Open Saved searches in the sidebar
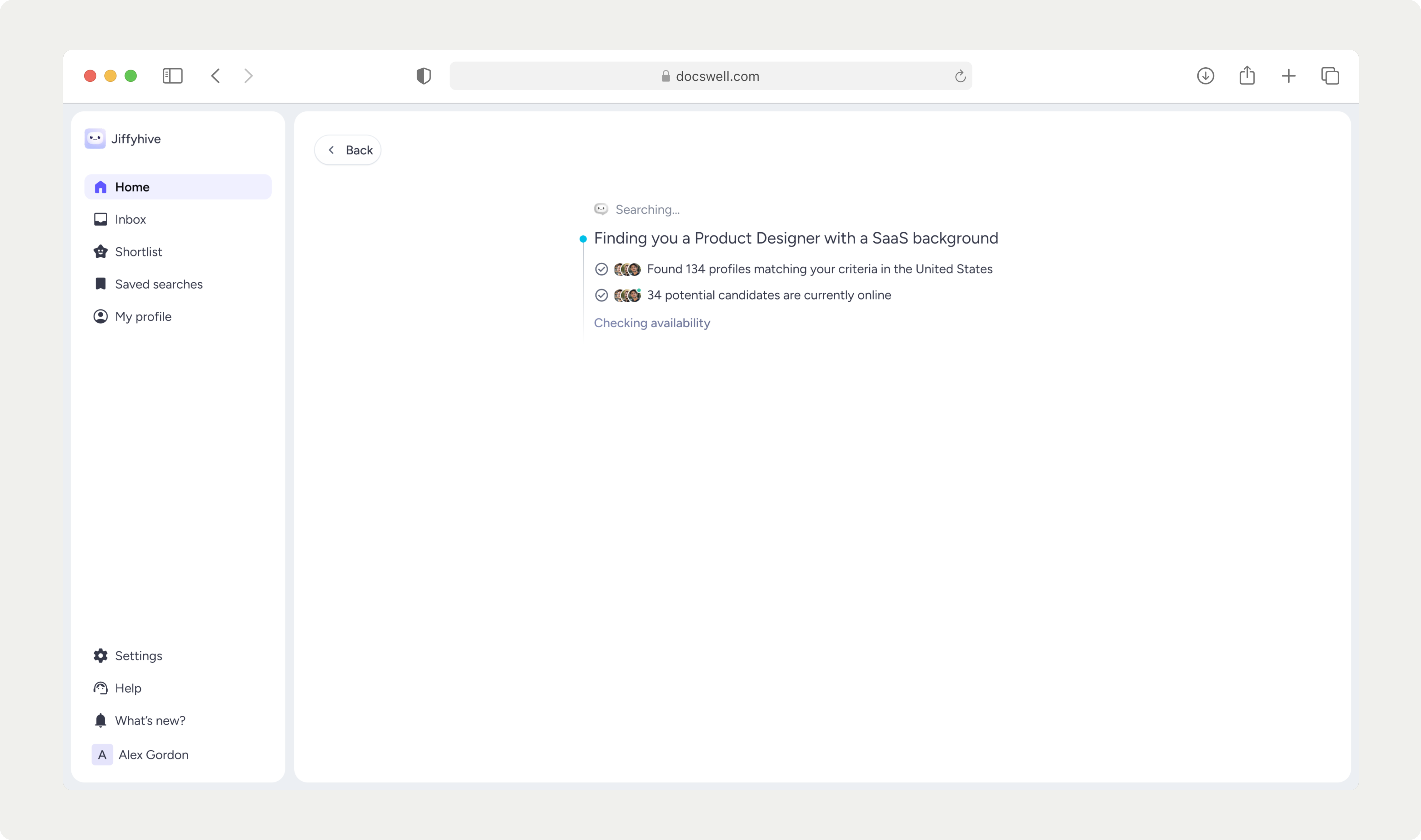1421x840 pixels. coord(178,284)
